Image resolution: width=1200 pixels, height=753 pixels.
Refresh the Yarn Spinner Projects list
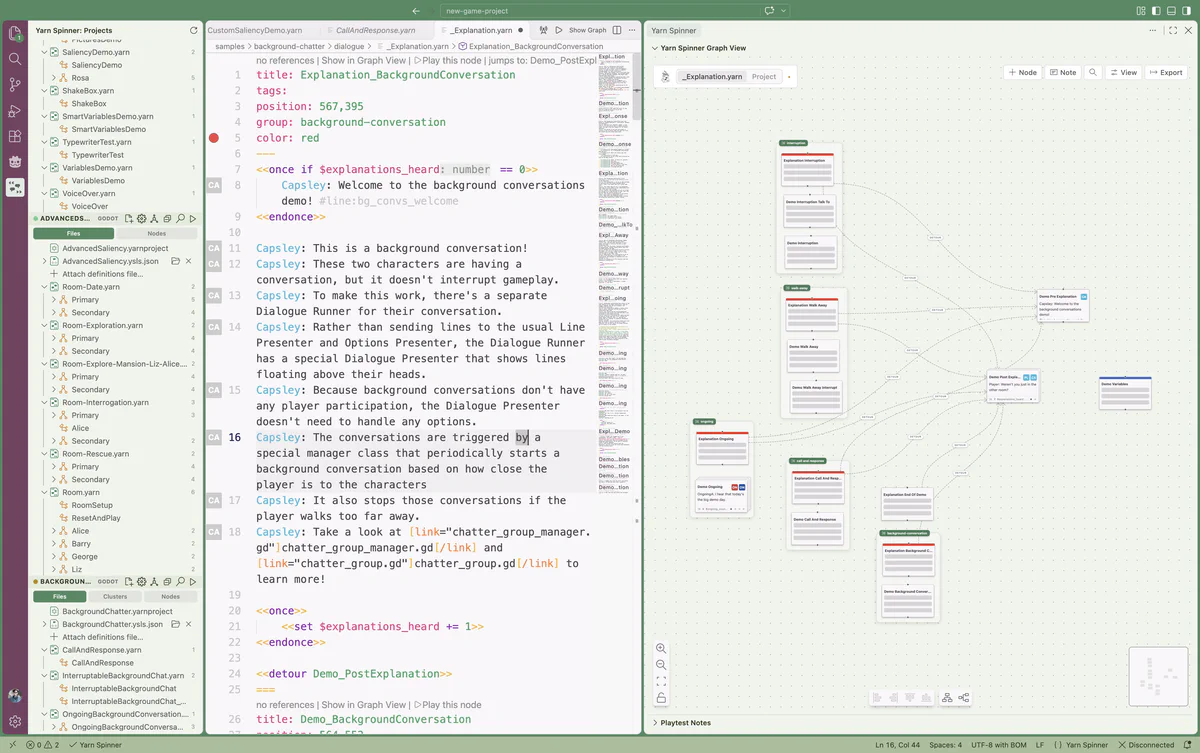click(x=194, y=31)
